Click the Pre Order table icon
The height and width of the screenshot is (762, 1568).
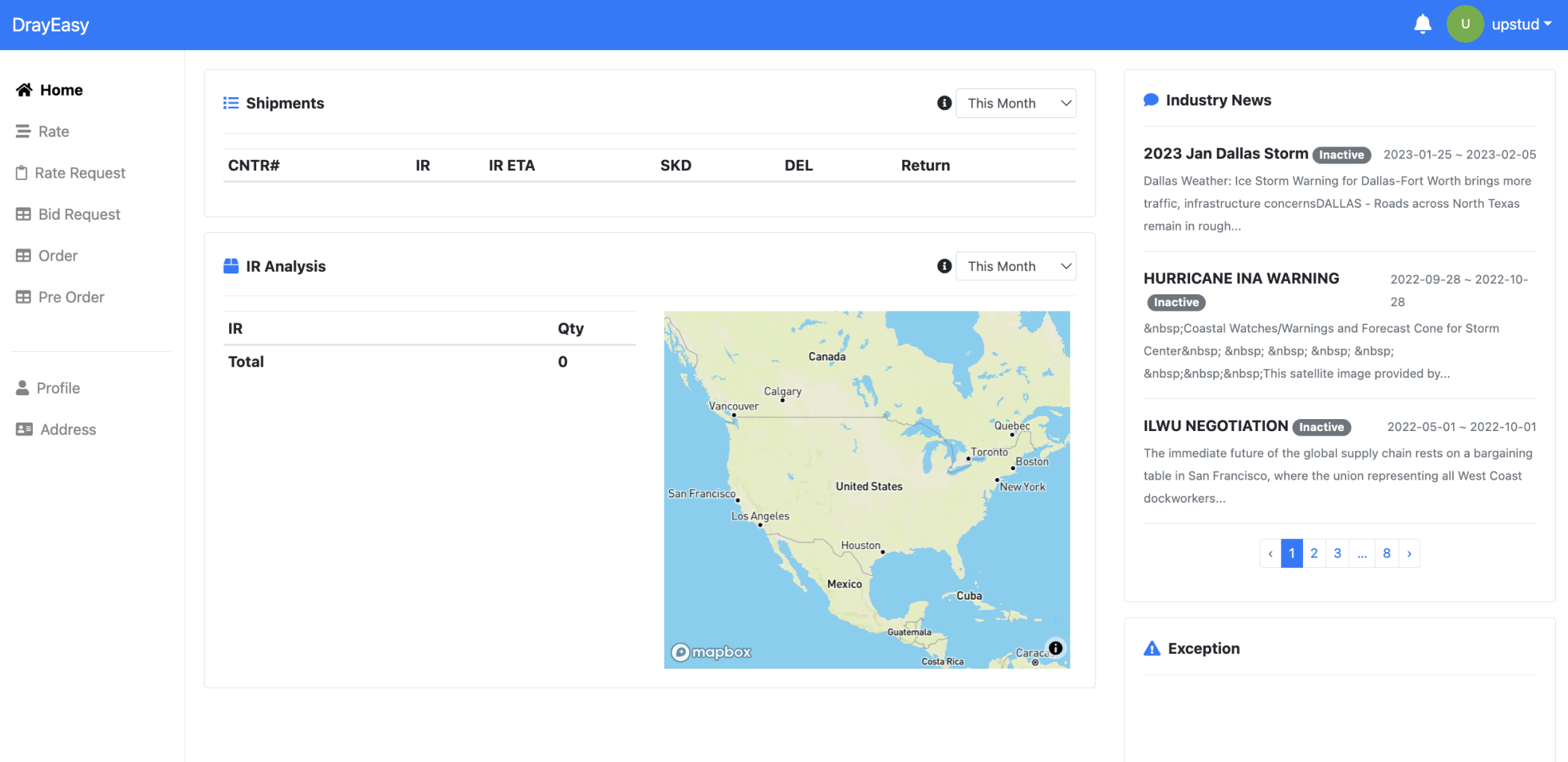pyautogui.click(x=23, y=297)
